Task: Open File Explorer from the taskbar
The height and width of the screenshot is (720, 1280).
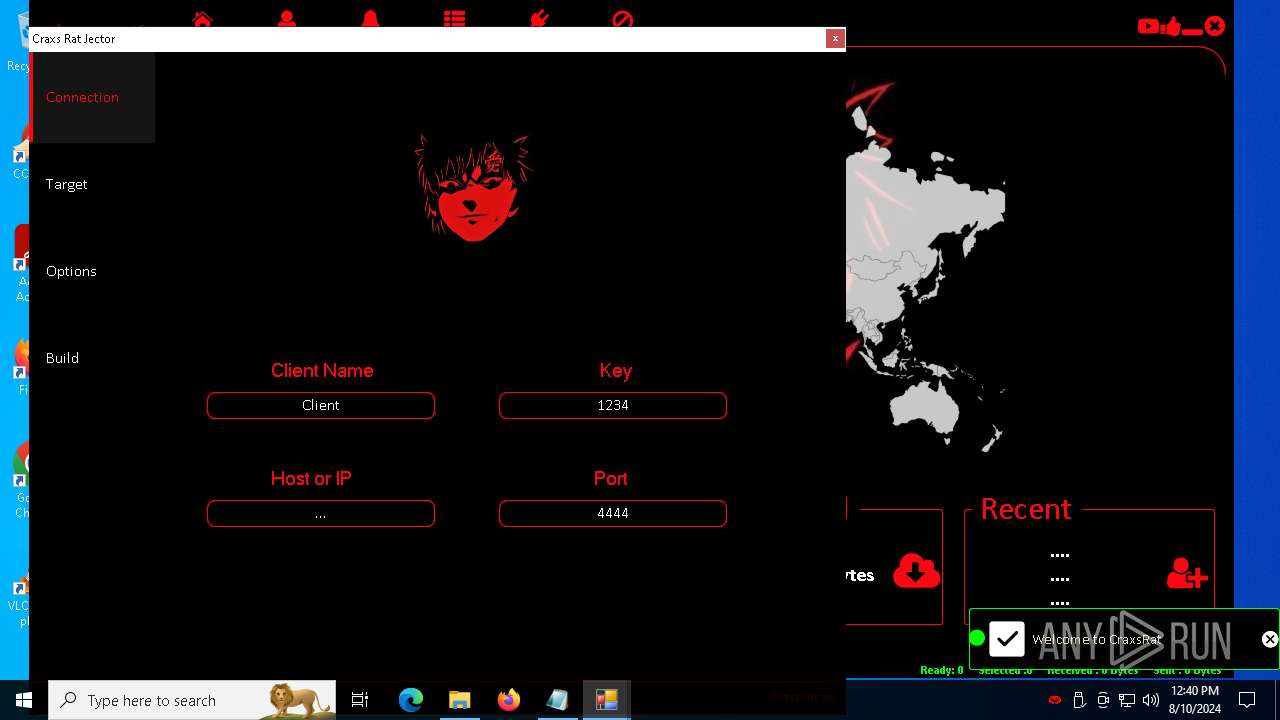Action: coord(459,700)
